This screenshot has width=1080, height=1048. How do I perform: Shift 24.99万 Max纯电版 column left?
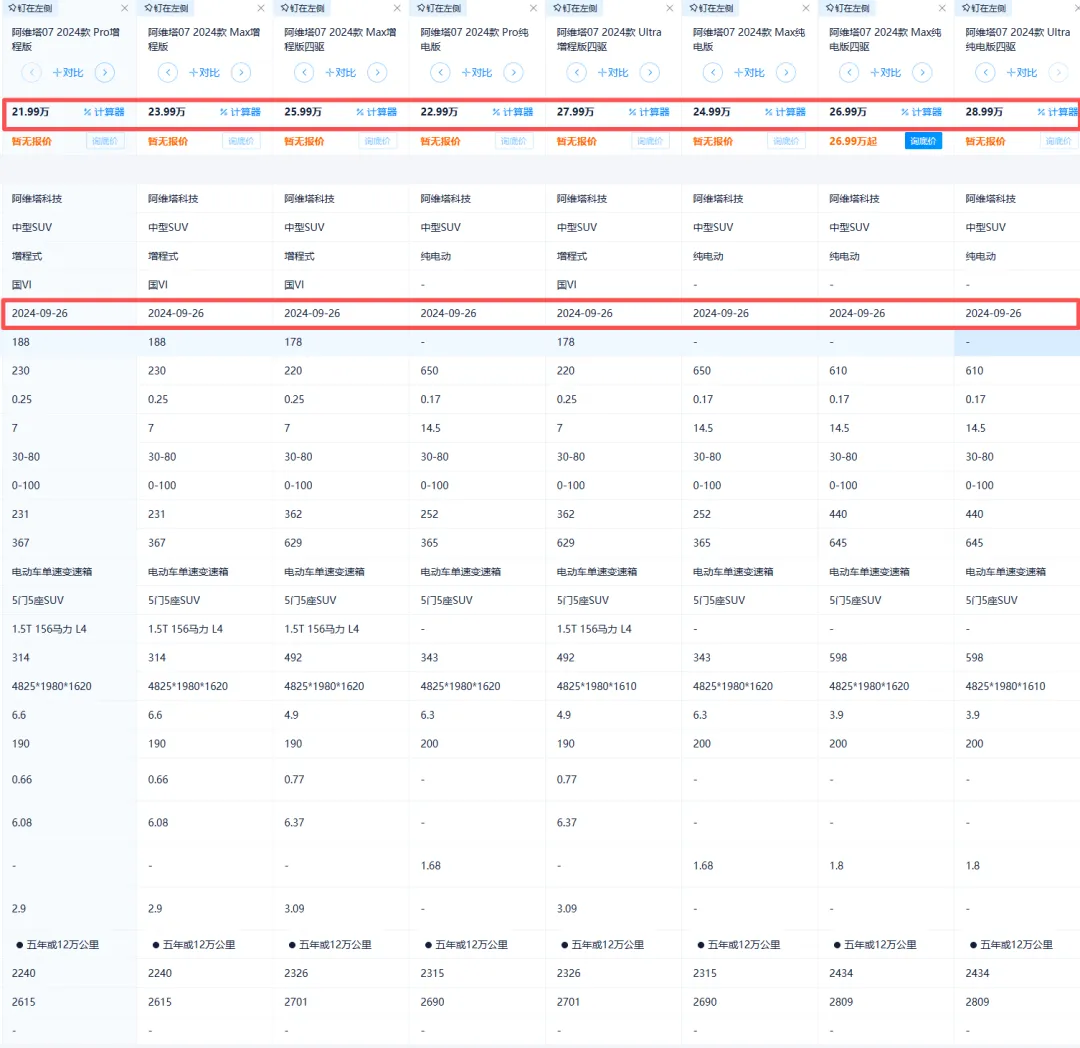[713, 72]
